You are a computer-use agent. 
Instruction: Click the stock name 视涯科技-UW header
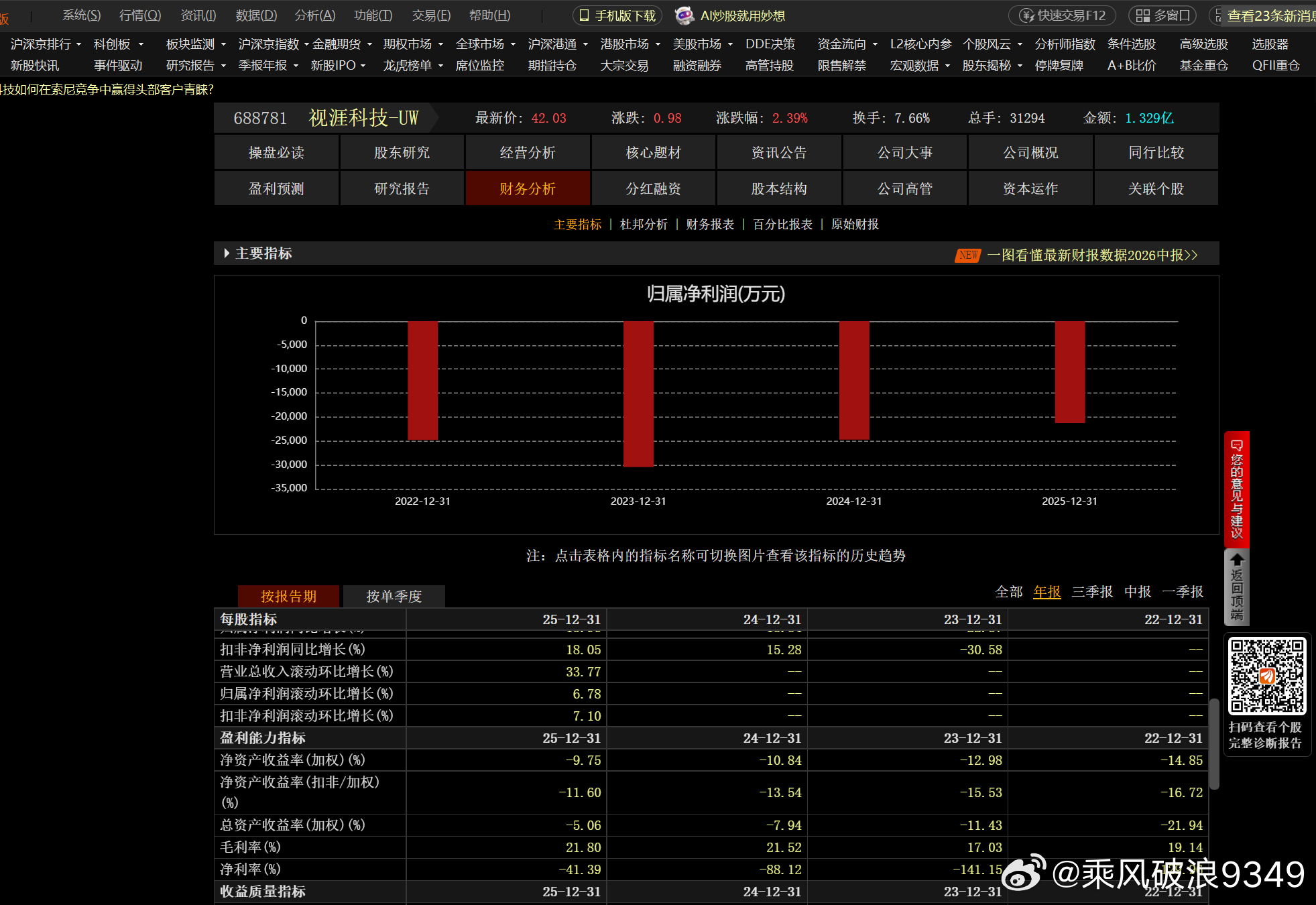363,118
